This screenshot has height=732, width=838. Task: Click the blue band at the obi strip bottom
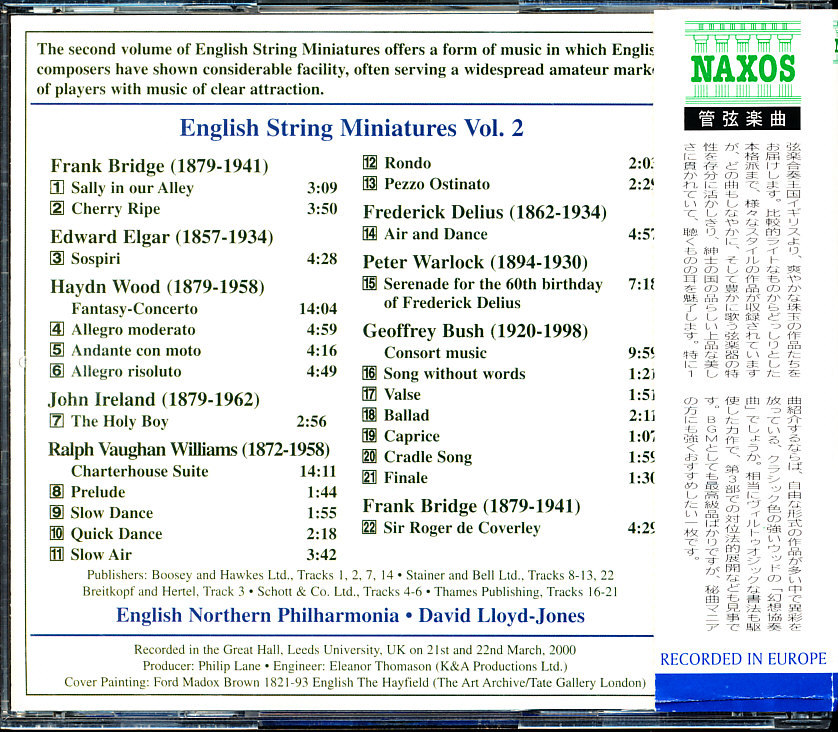click(743, 692)
